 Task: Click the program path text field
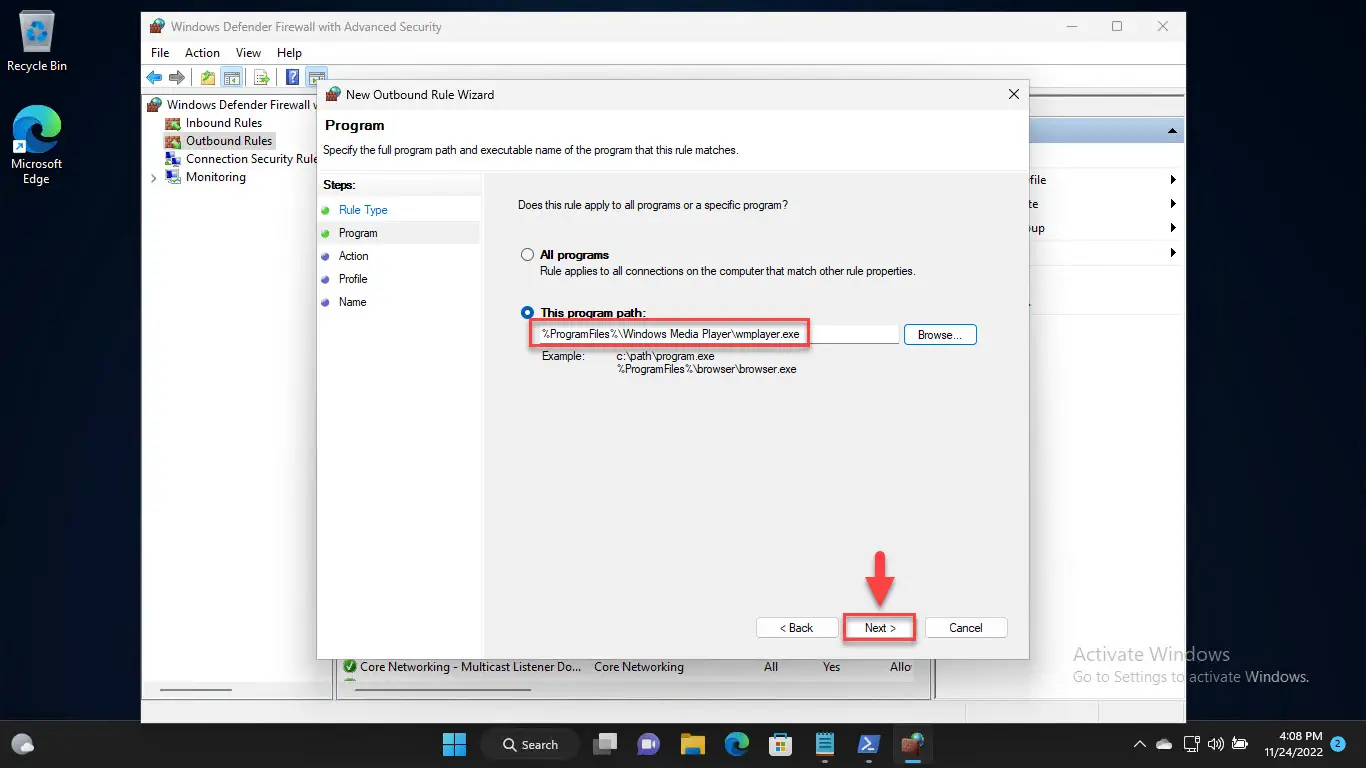pos(716,334)
